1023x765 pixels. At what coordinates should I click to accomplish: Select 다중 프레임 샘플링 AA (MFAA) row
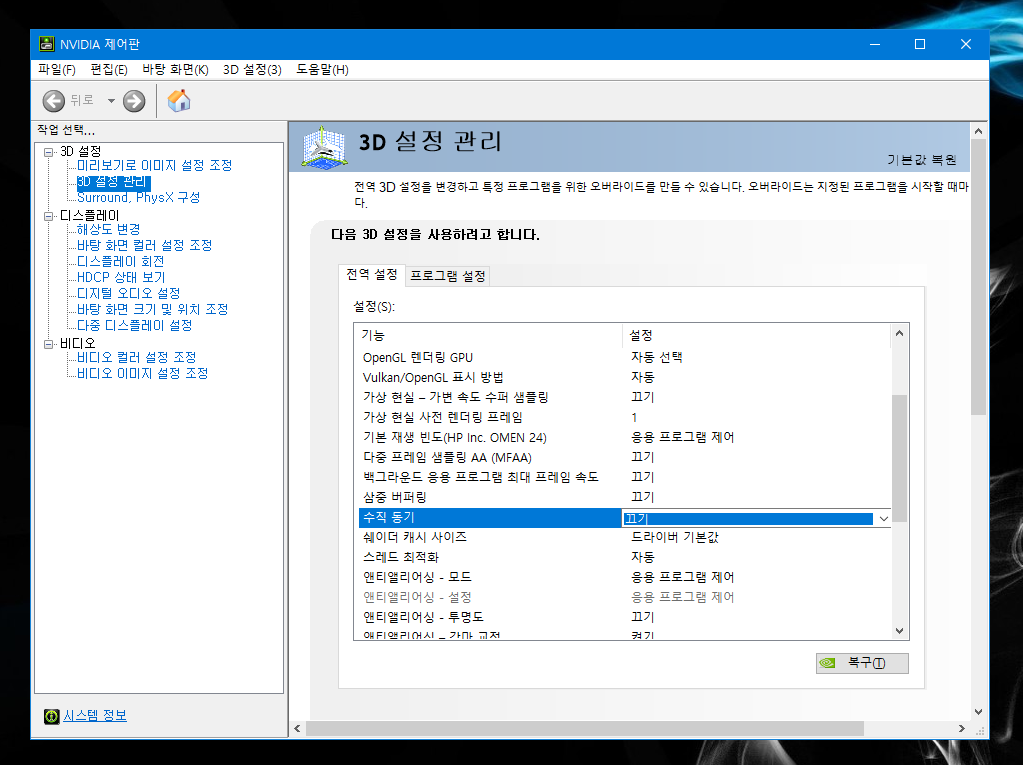tap(624, 457)
